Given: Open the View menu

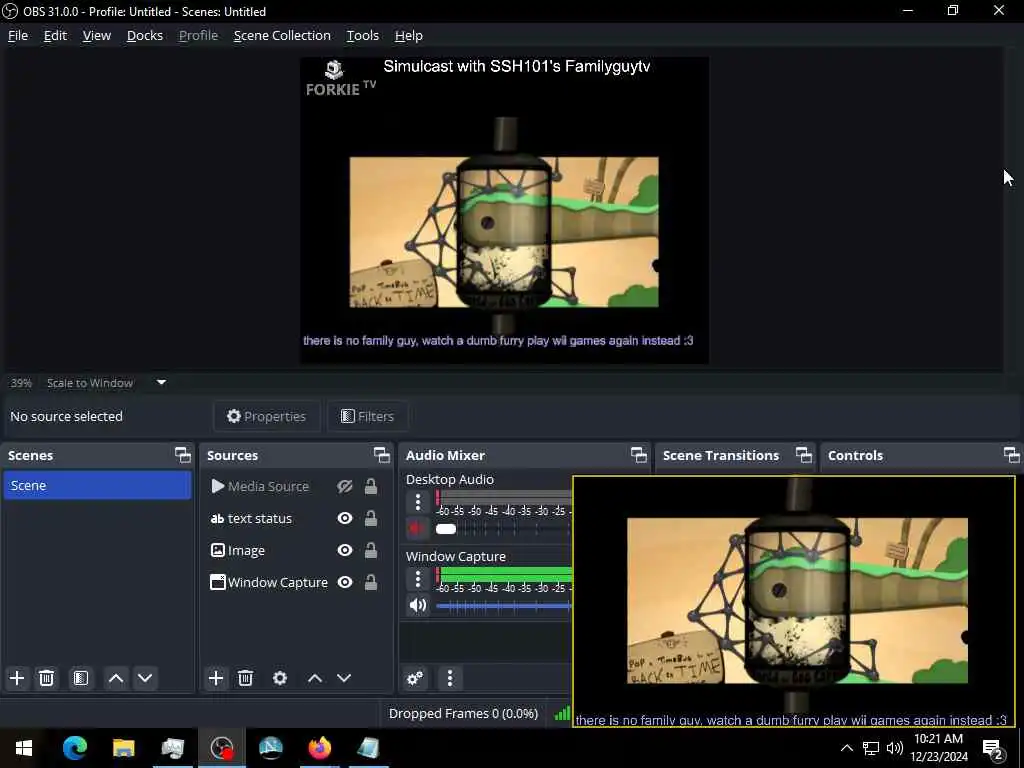Looking at the screenshot, I should pos(97,35).
